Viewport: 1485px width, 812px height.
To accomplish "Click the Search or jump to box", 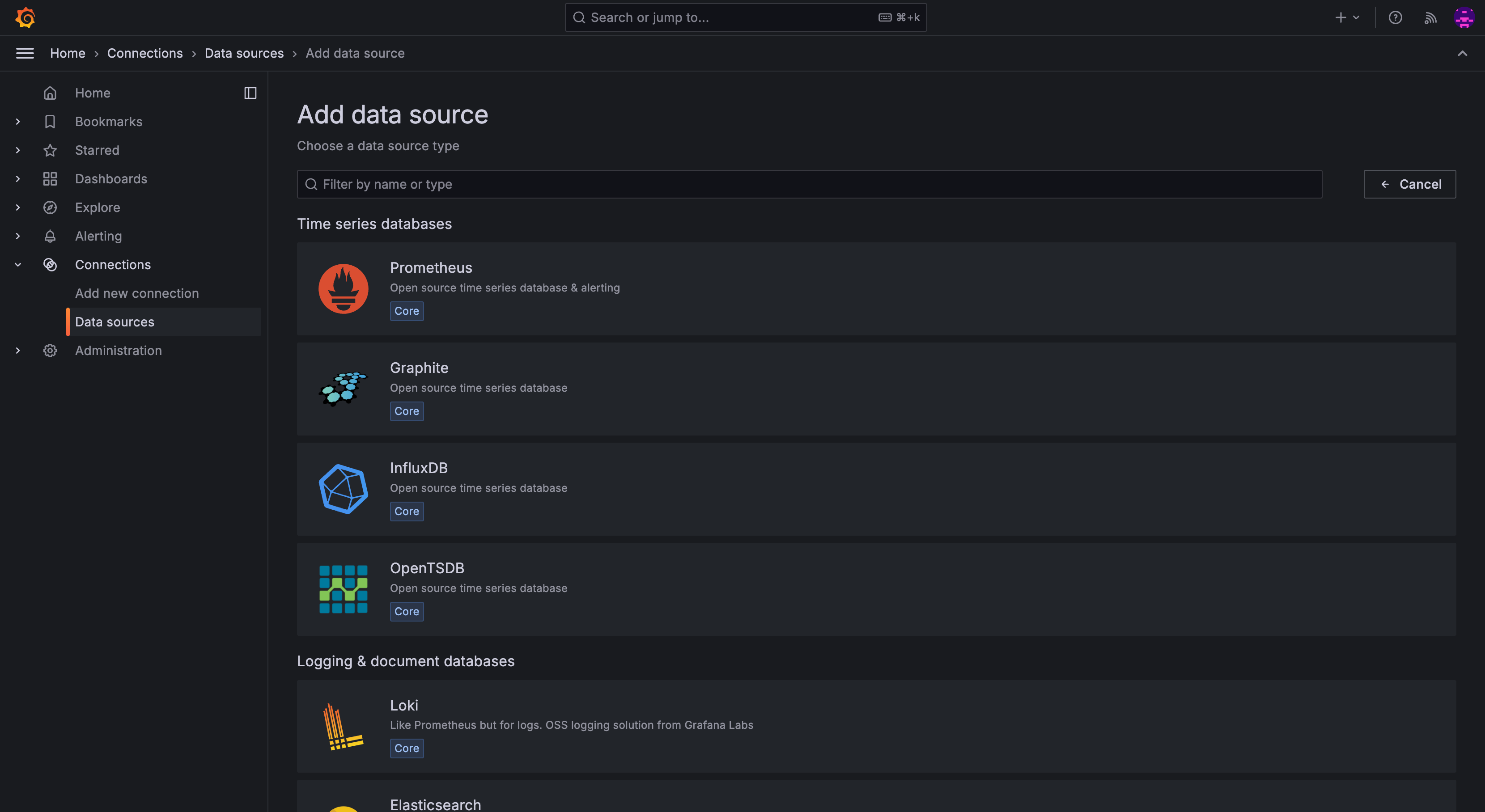I will (745, 17).
